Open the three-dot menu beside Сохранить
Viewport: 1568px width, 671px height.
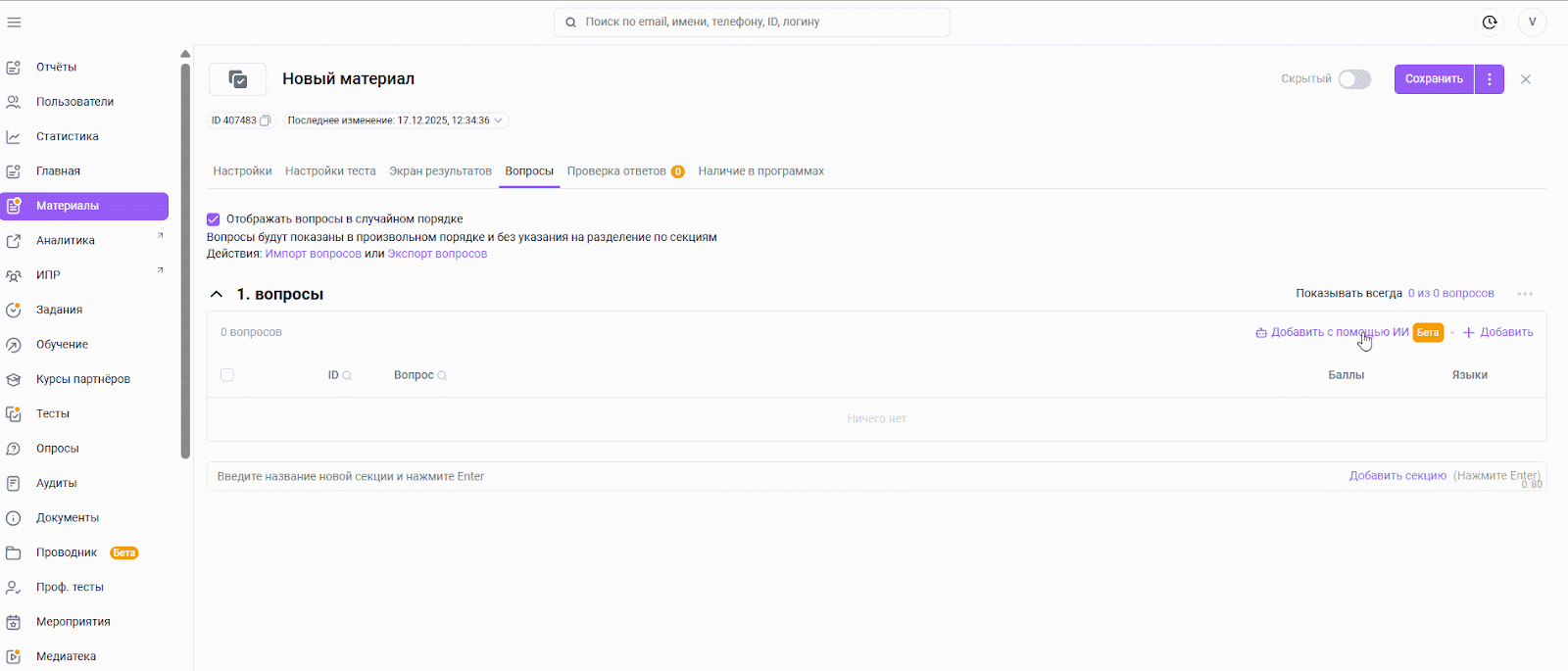(x=1490, y=79)
